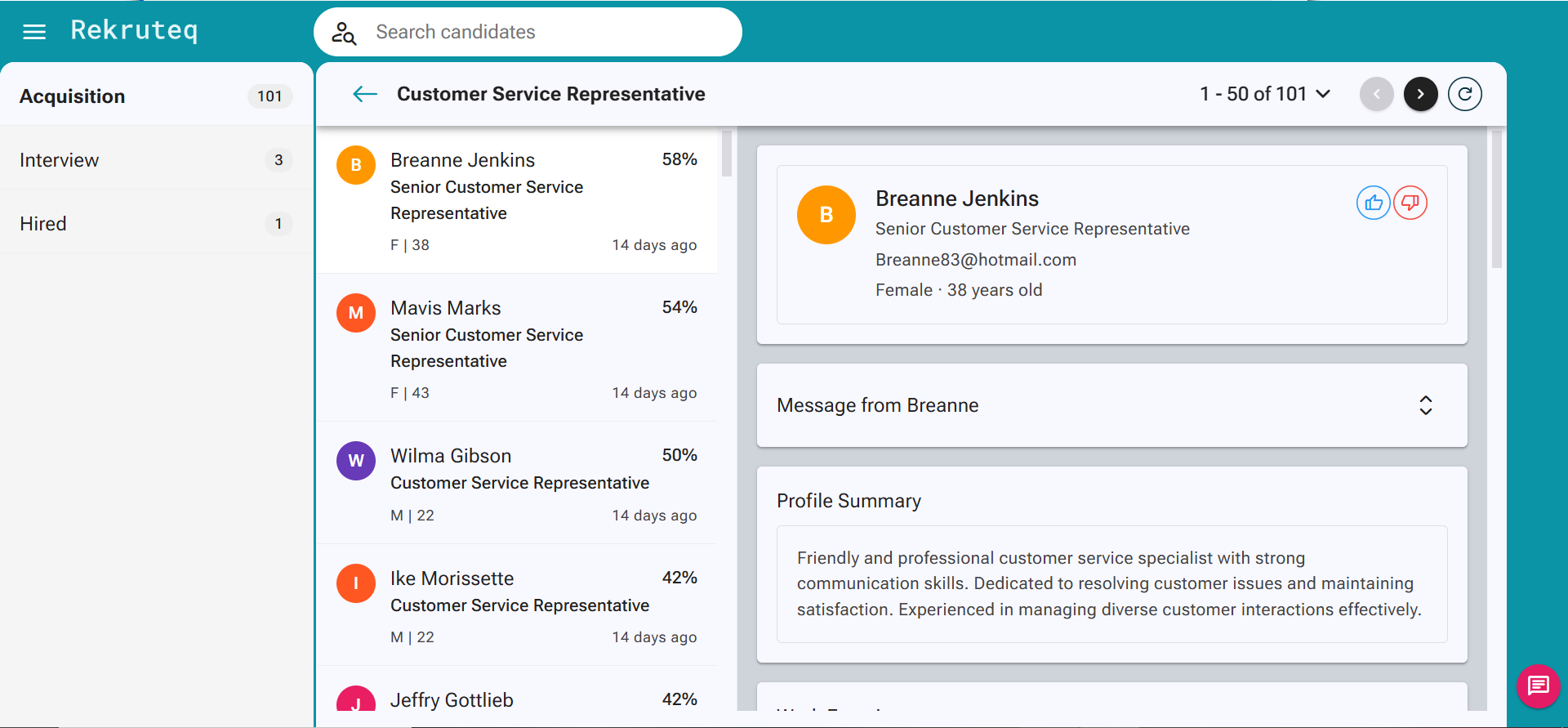Select Wilma Gibson in the candidate list
The width and height of the screenshot is (1568, 728).
(517, 483)
